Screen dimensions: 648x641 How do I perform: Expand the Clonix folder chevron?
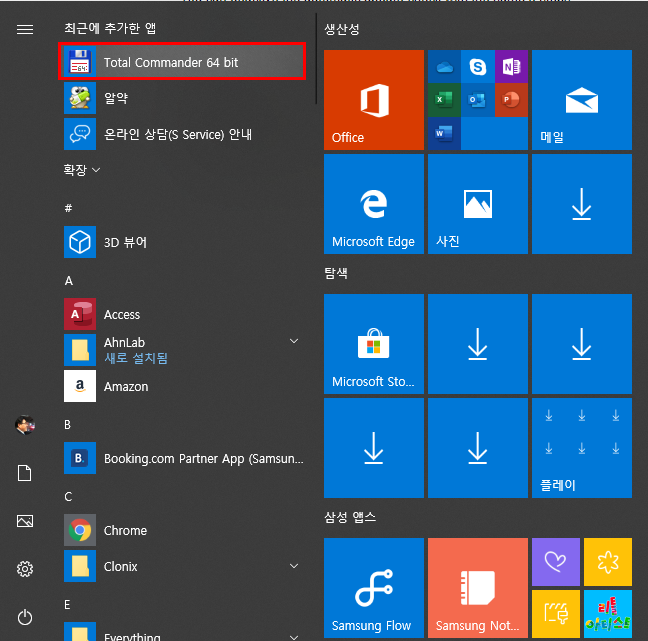tap(294, 566)
